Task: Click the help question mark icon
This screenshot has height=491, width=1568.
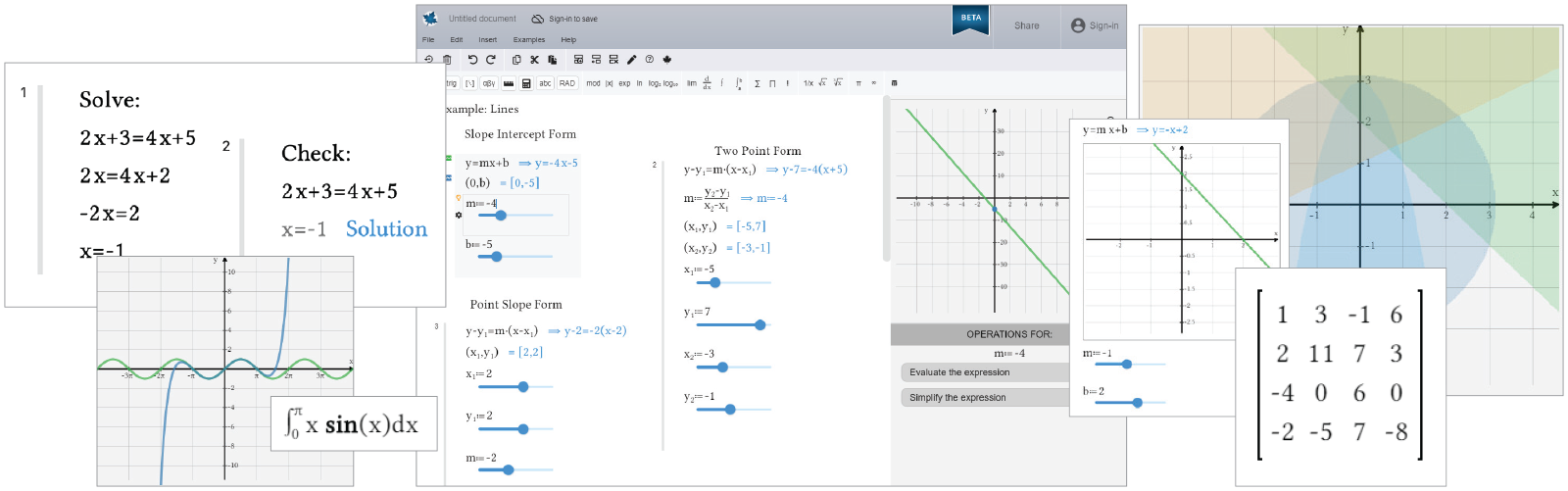Action: click(x=649, y=60)
